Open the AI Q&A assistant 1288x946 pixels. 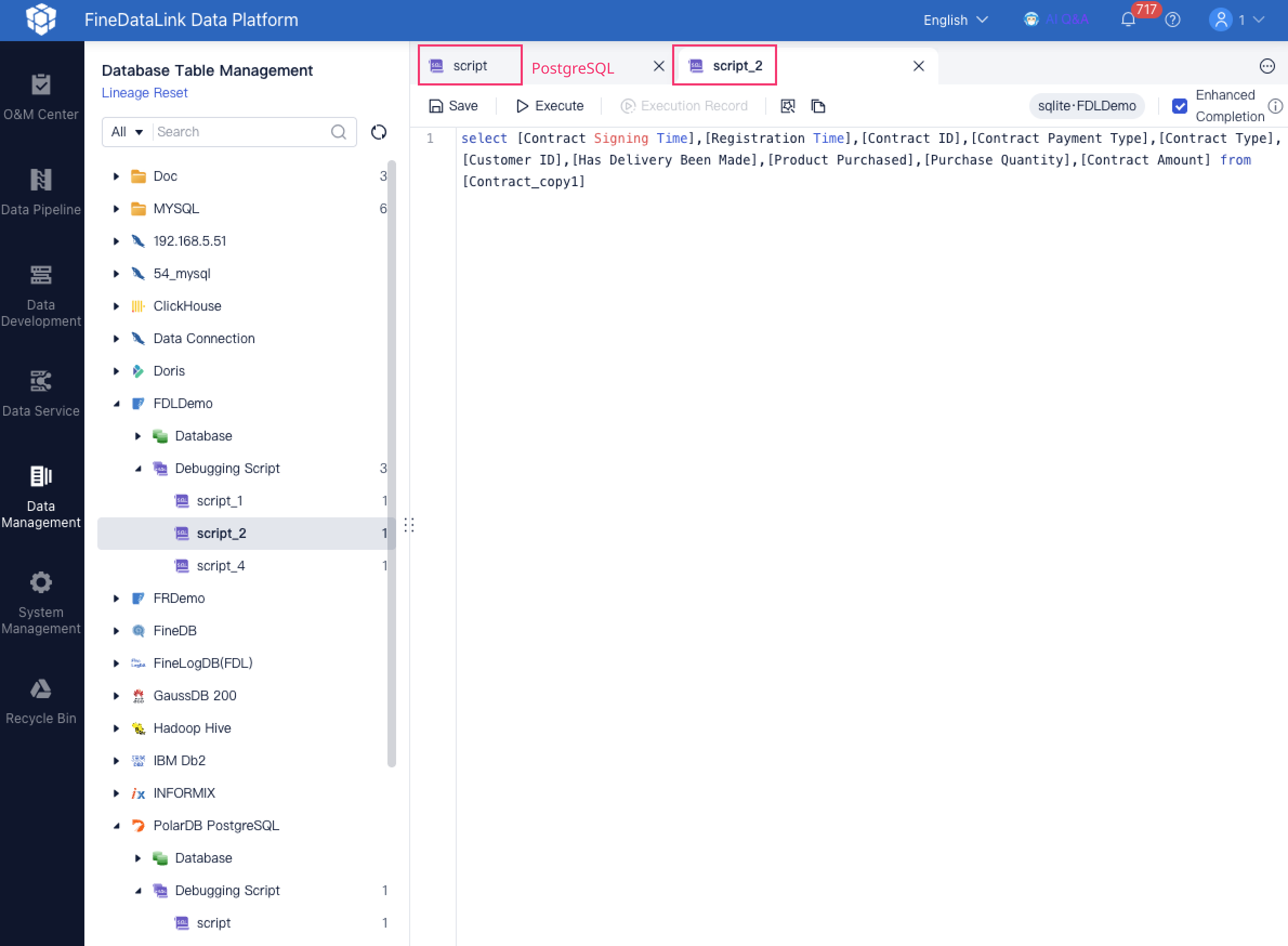[x=1055, y=20]
